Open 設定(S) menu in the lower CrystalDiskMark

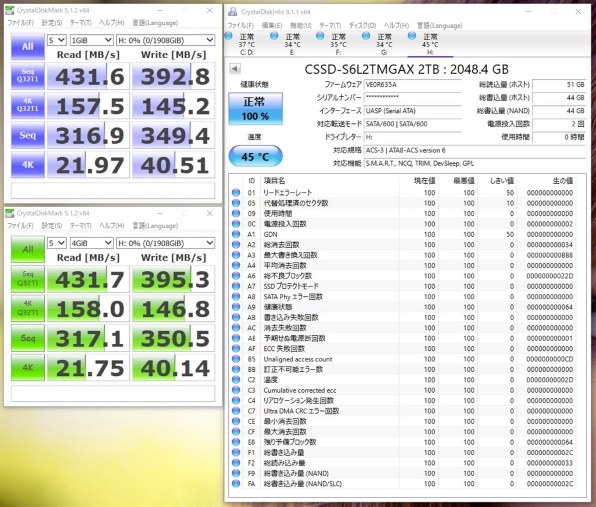52,226
